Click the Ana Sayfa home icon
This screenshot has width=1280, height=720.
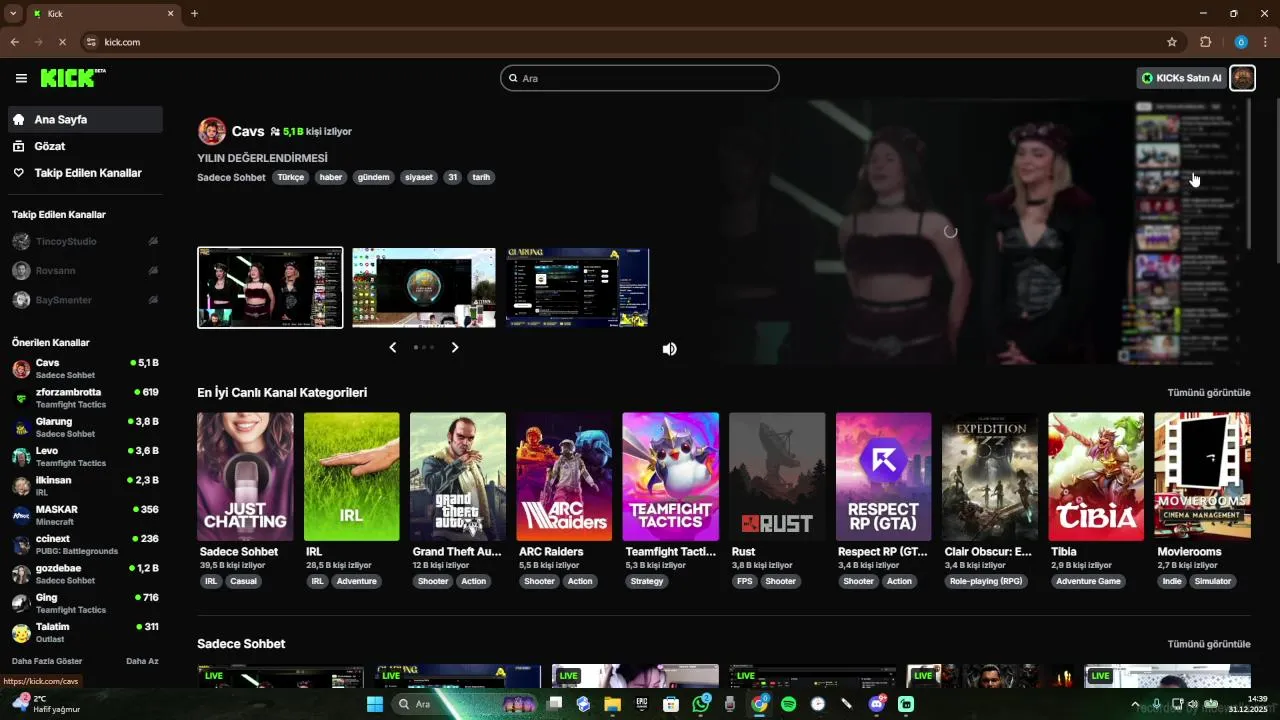[19, 119]
